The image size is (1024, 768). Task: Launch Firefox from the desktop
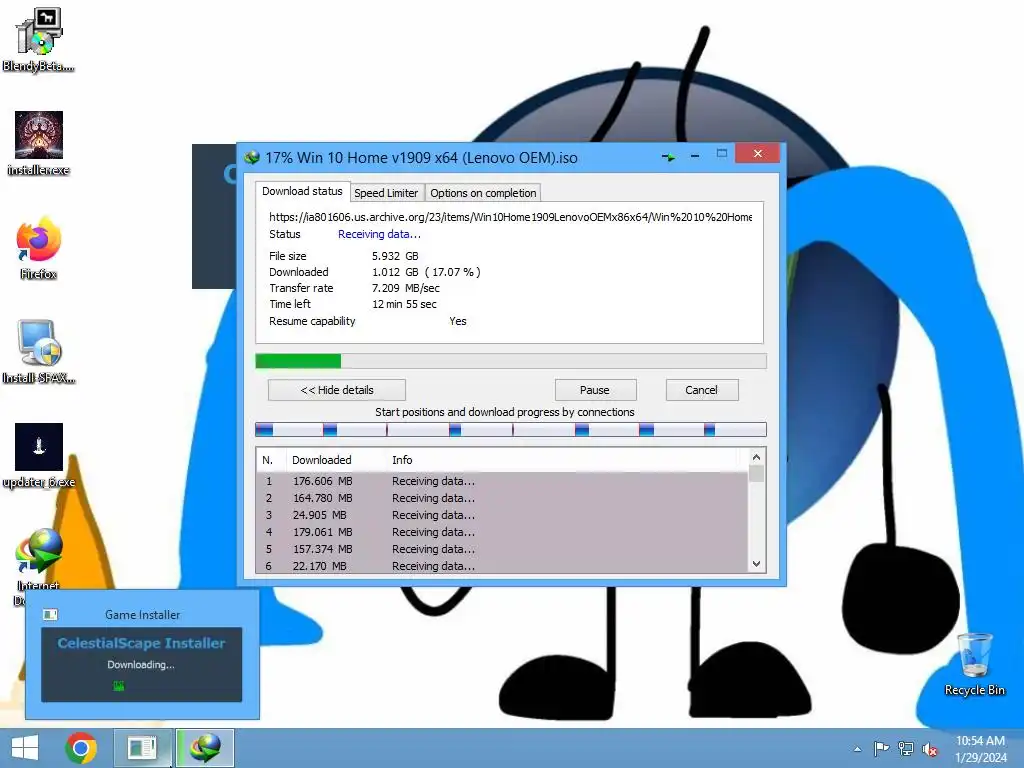(x=39, y=248)
